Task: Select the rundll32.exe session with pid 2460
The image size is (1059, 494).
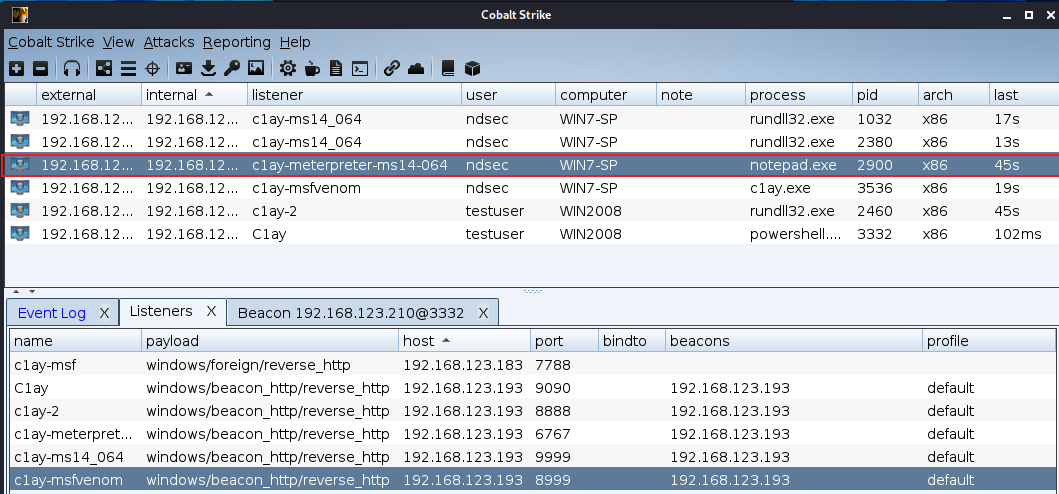Action: [x=532, y=211]
